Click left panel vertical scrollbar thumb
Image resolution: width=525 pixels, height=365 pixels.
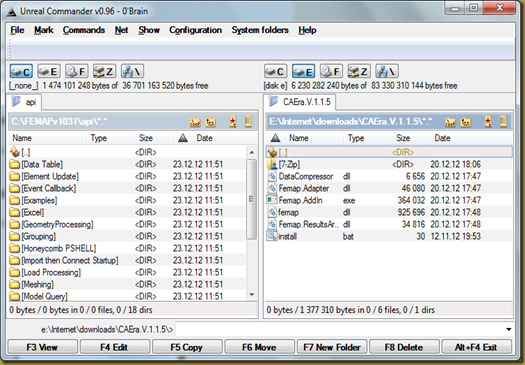coord(252,199)
